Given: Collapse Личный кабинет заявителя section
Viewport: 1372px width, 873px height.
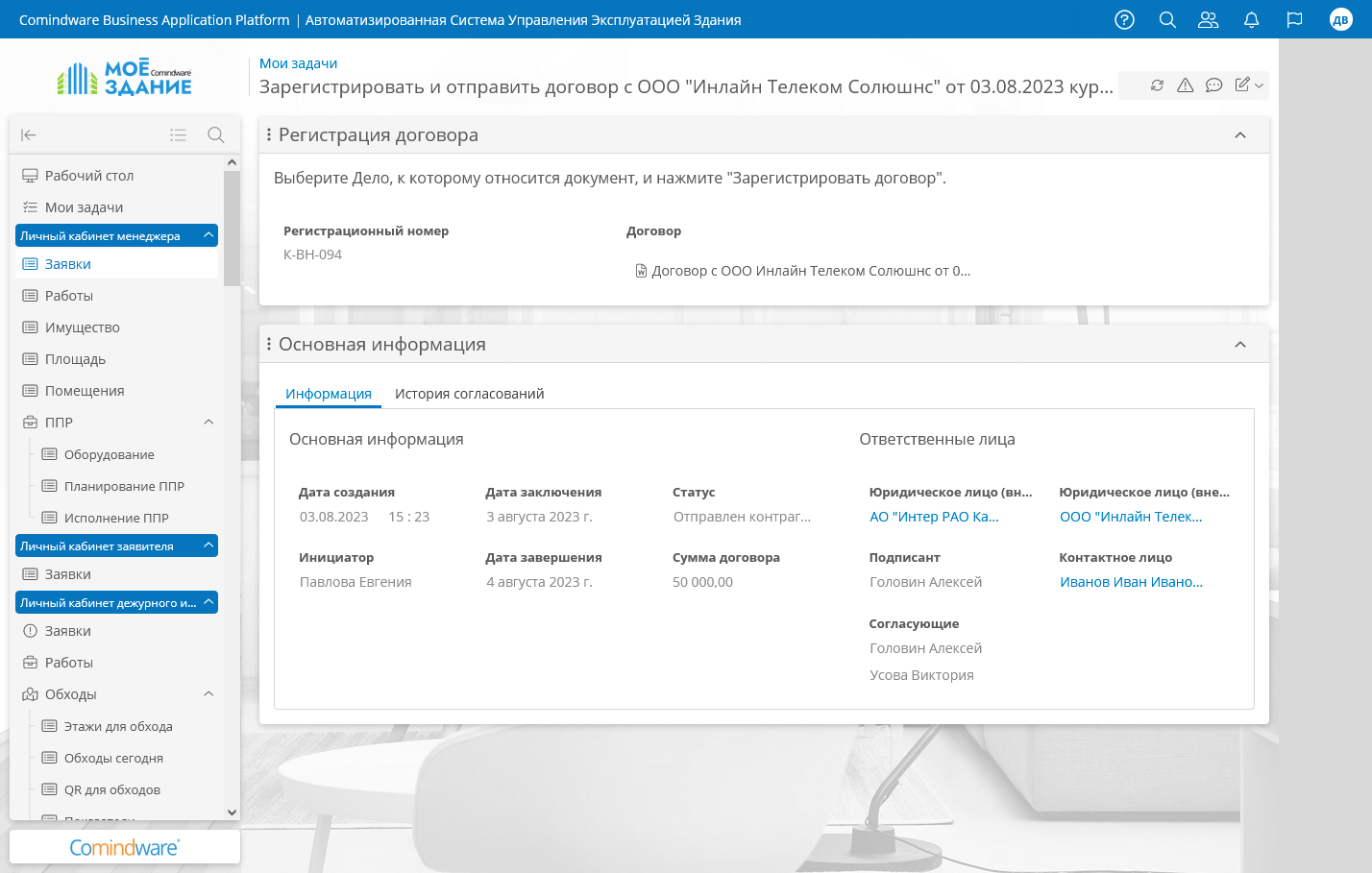Looking at the screenshot, I should pos(208,546).
